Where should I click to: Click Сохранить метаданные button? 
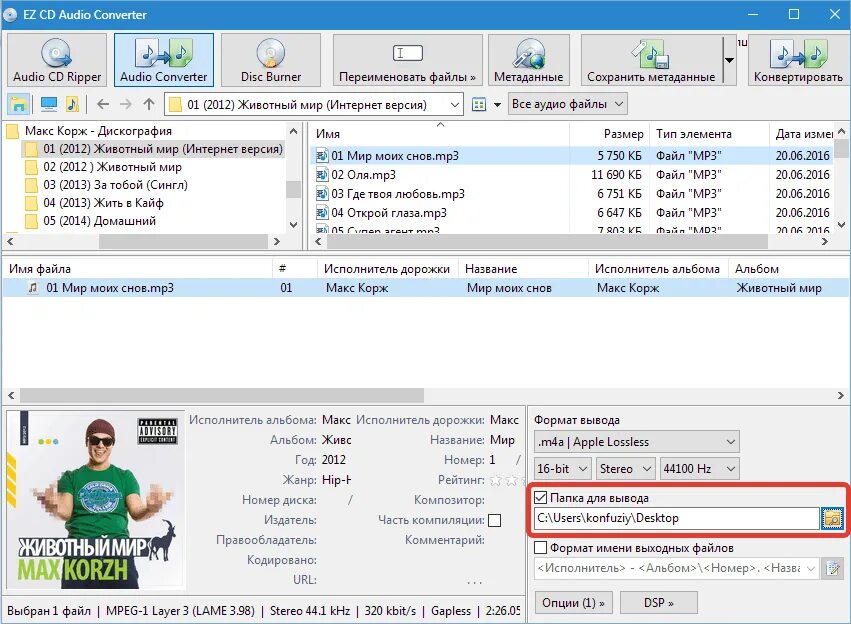[651, 60]
